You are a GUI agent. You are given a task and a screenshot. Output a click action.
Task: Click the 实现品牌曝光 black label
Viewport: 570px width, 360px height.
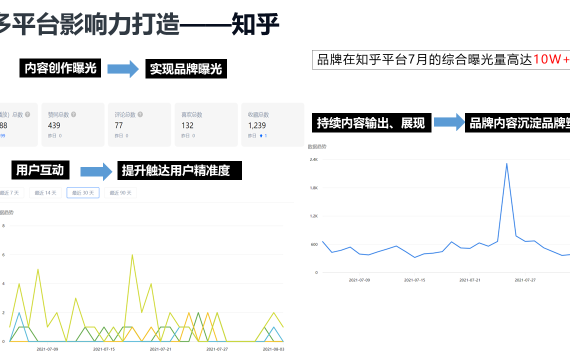pyautogui.click(x=186, y=69)
